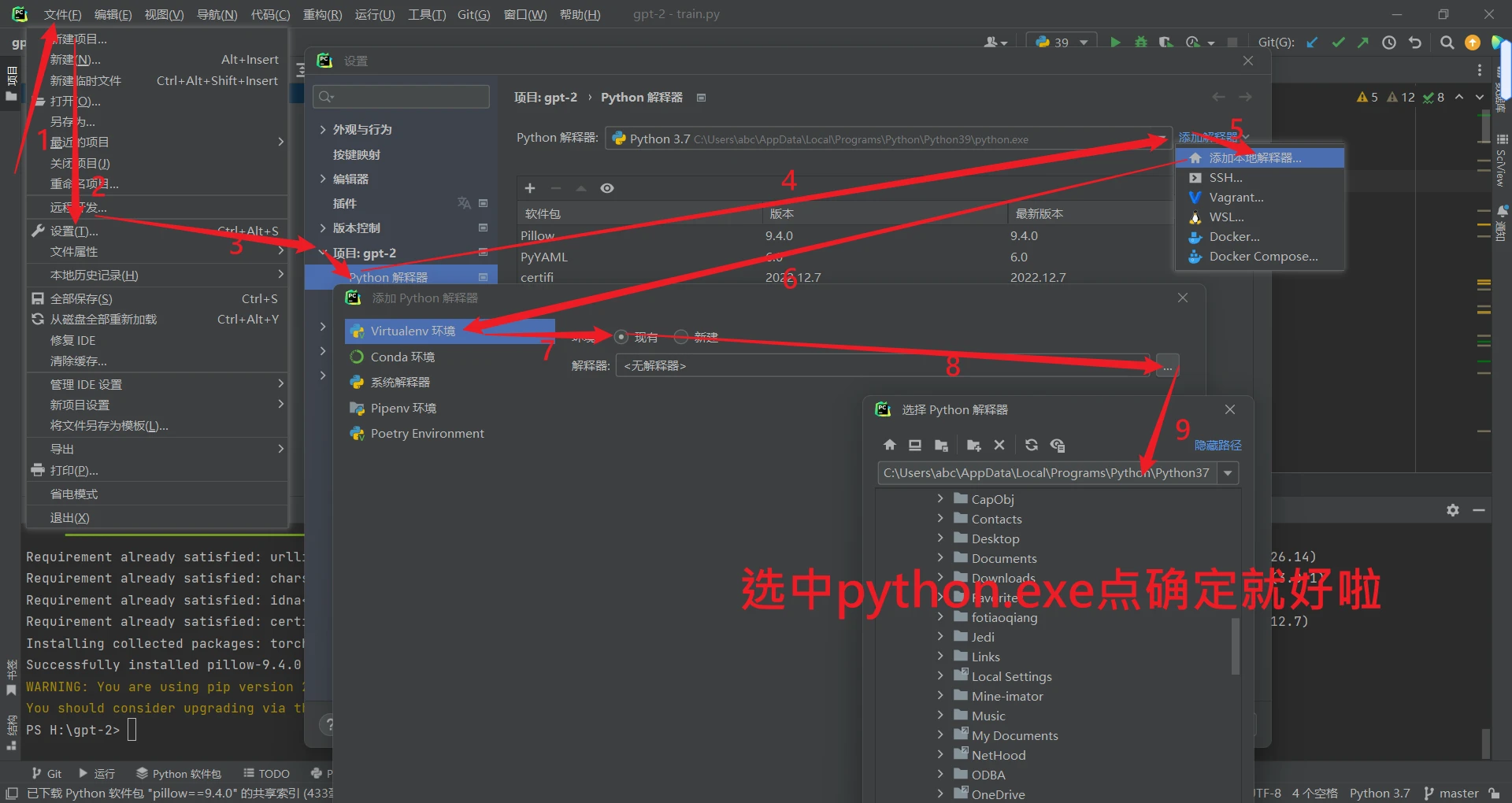Viewport: 1512px width, 803px height.
Task: Click the file tree vertical scrollbar
Action: tap(1235, 646)
